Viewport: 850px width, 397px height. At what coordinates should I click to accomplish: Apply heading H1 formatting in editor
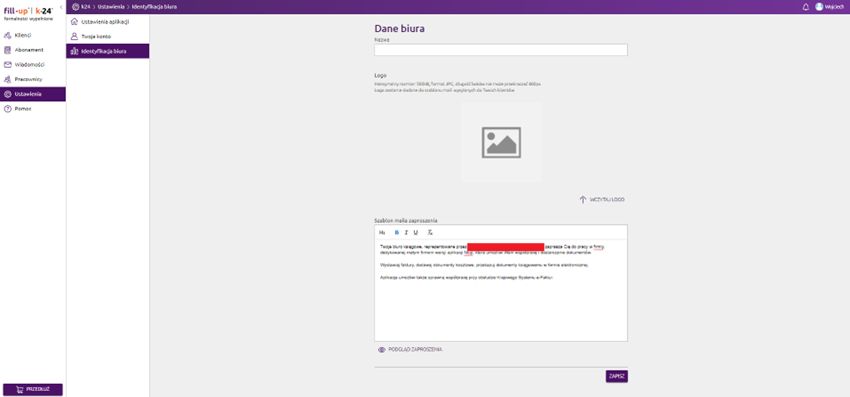pos(382,232)
